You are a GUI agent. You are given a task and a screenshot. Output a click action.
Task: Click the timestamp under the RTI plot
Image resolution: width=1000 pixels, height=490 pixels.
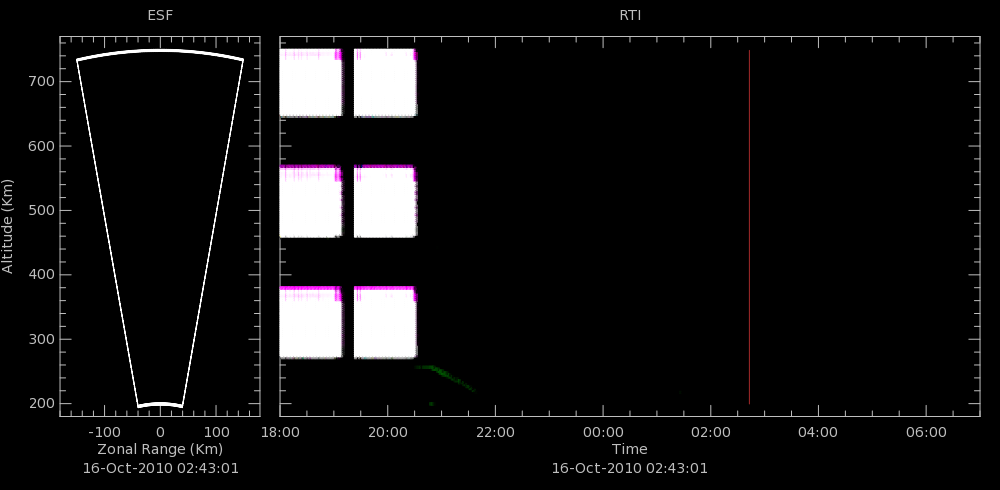click(629, 468)
